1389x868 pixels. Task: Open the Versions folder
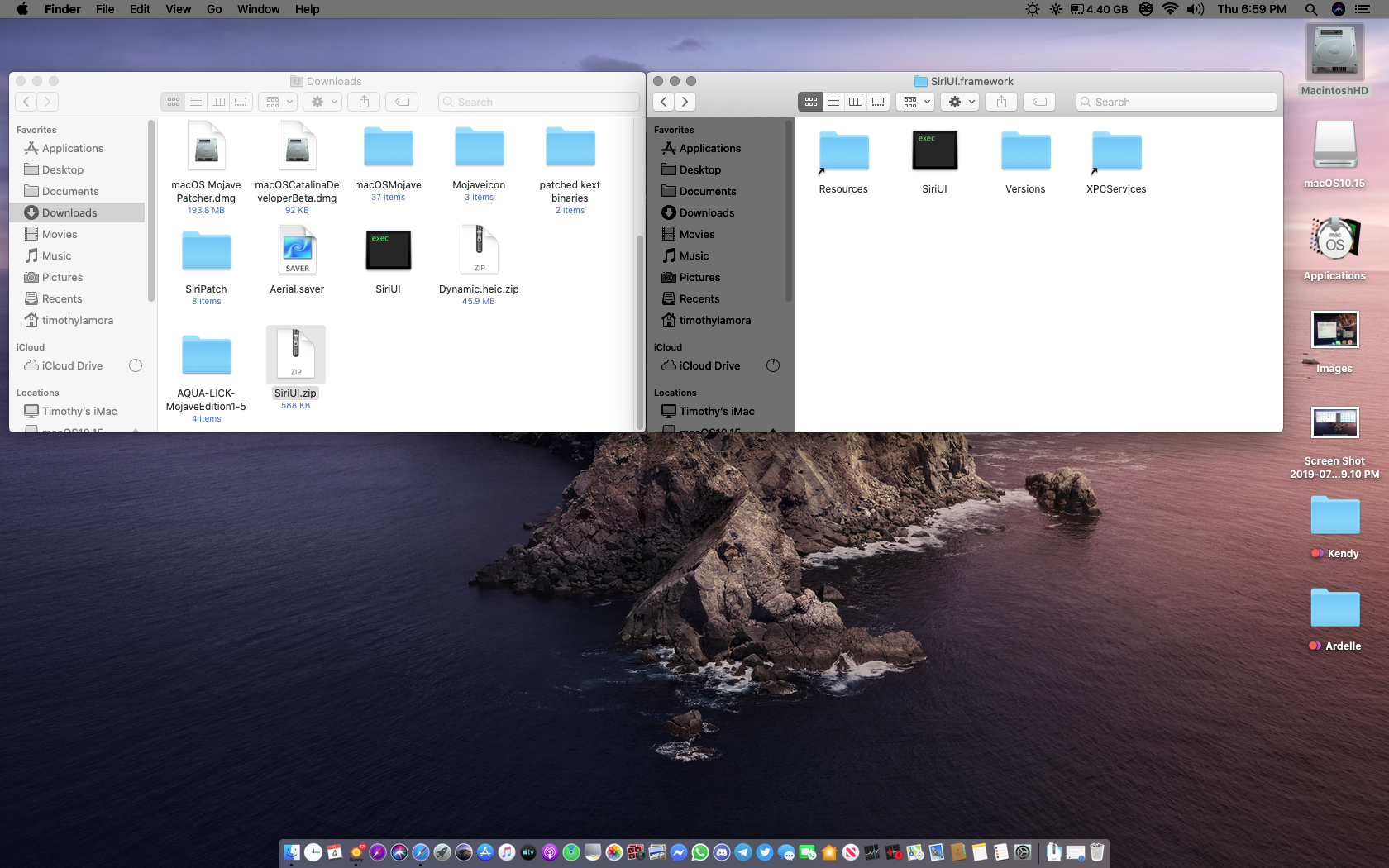(1025, 151)
